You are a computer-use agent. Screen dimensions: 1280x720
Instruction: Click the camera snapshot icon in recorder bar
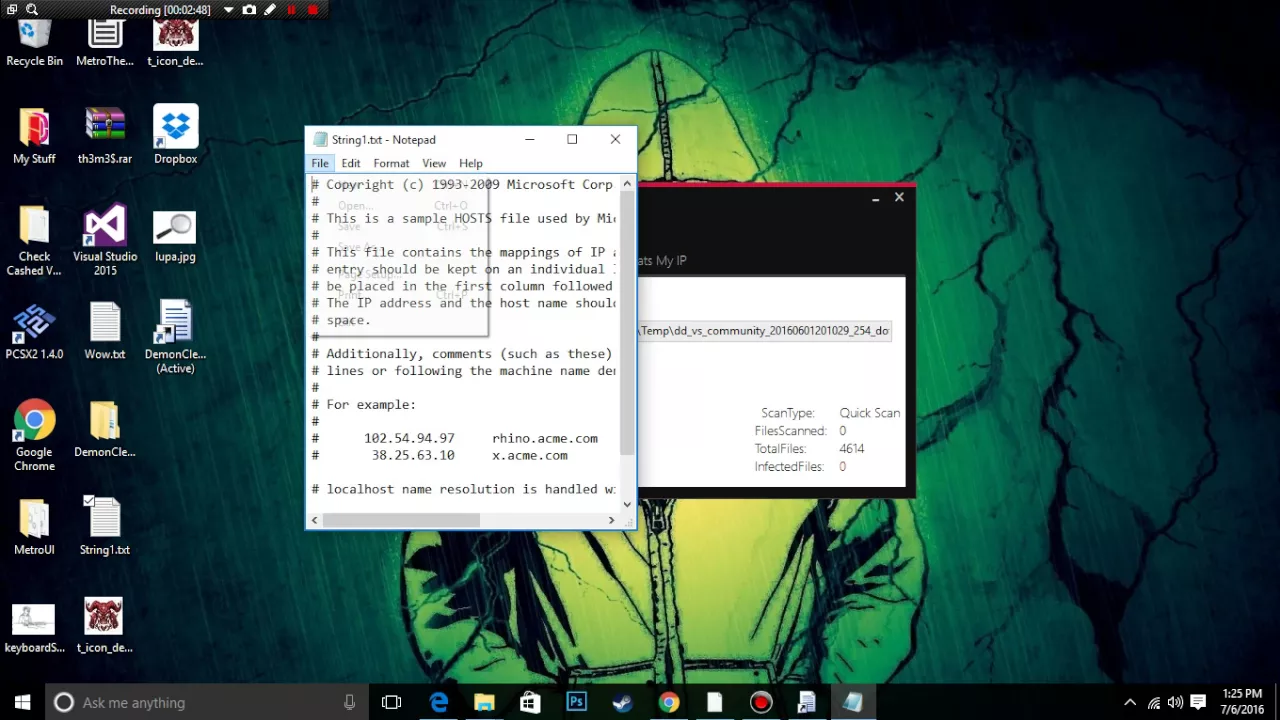[x=249, y=10]
